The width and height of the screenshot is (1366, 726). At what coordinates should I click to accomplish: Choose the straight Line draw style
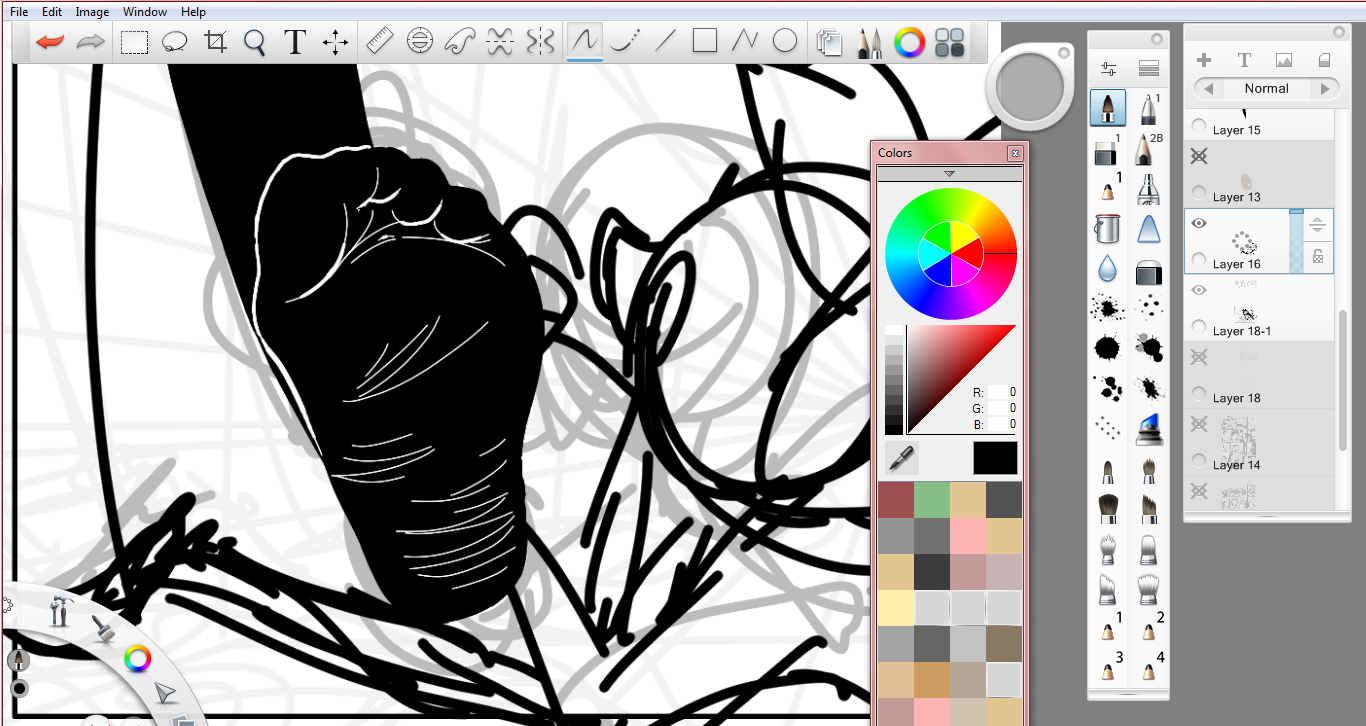[665, 41]
